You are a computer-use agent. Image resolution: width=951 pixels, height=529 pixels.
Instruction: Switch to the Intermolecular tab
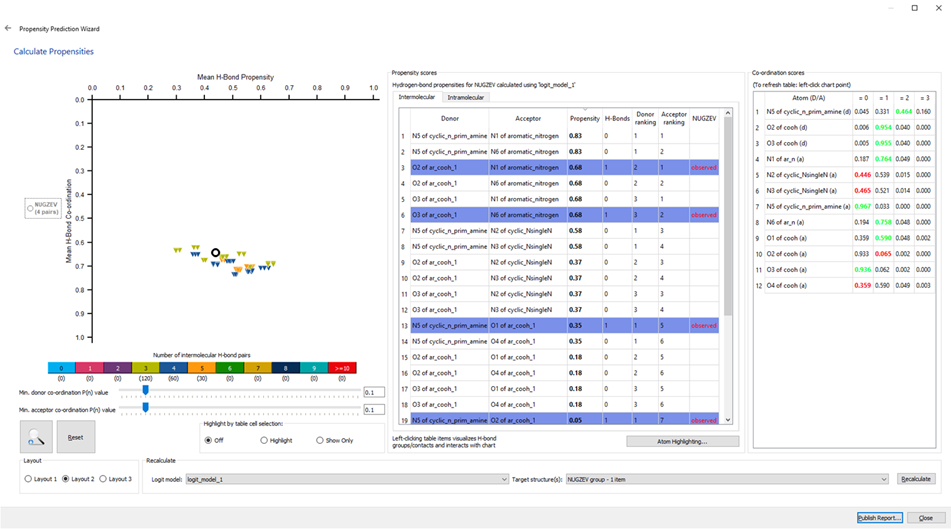click(x=419, y=97)
